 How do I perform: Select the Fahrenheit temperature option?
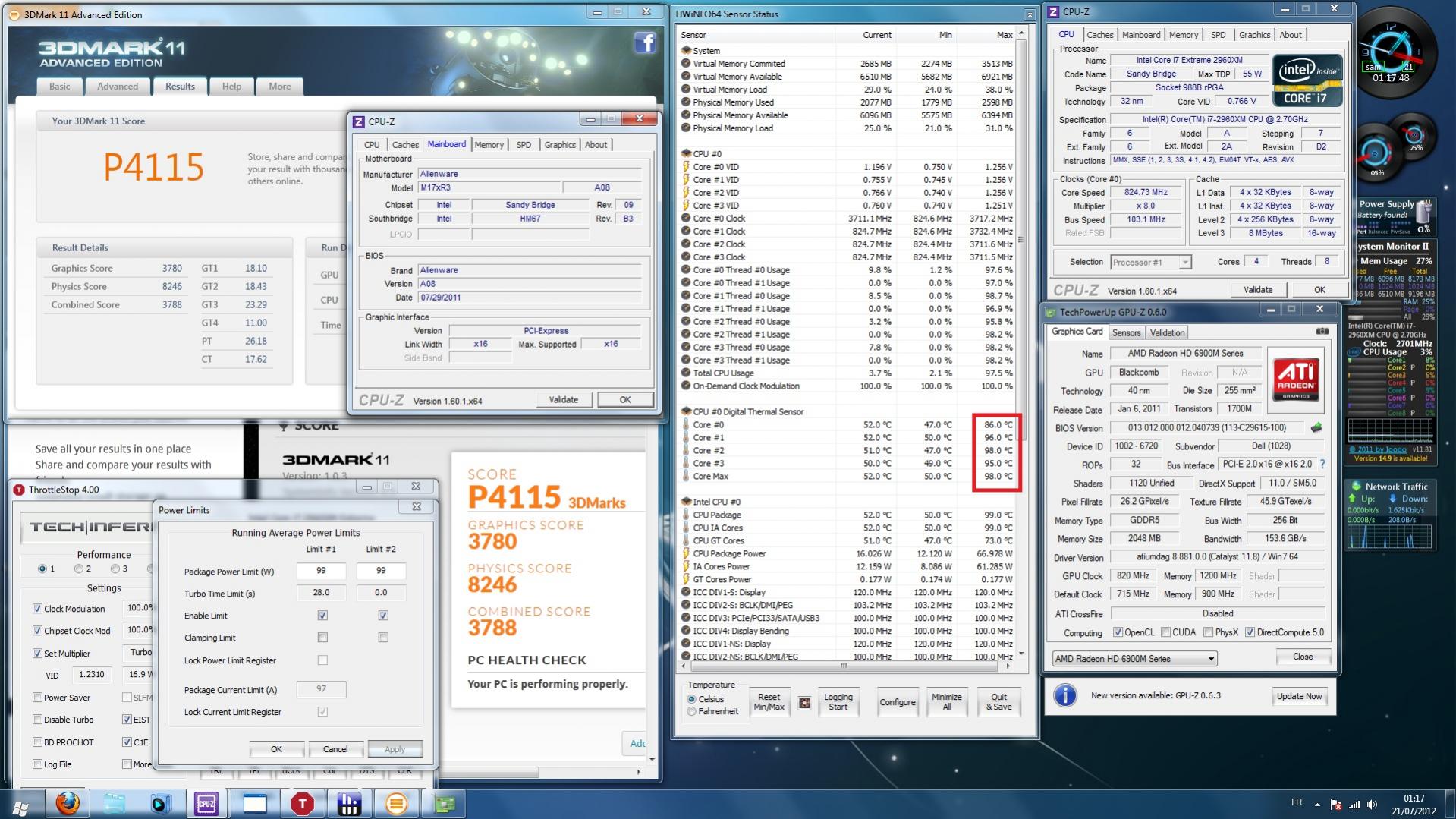click(691, 712)
